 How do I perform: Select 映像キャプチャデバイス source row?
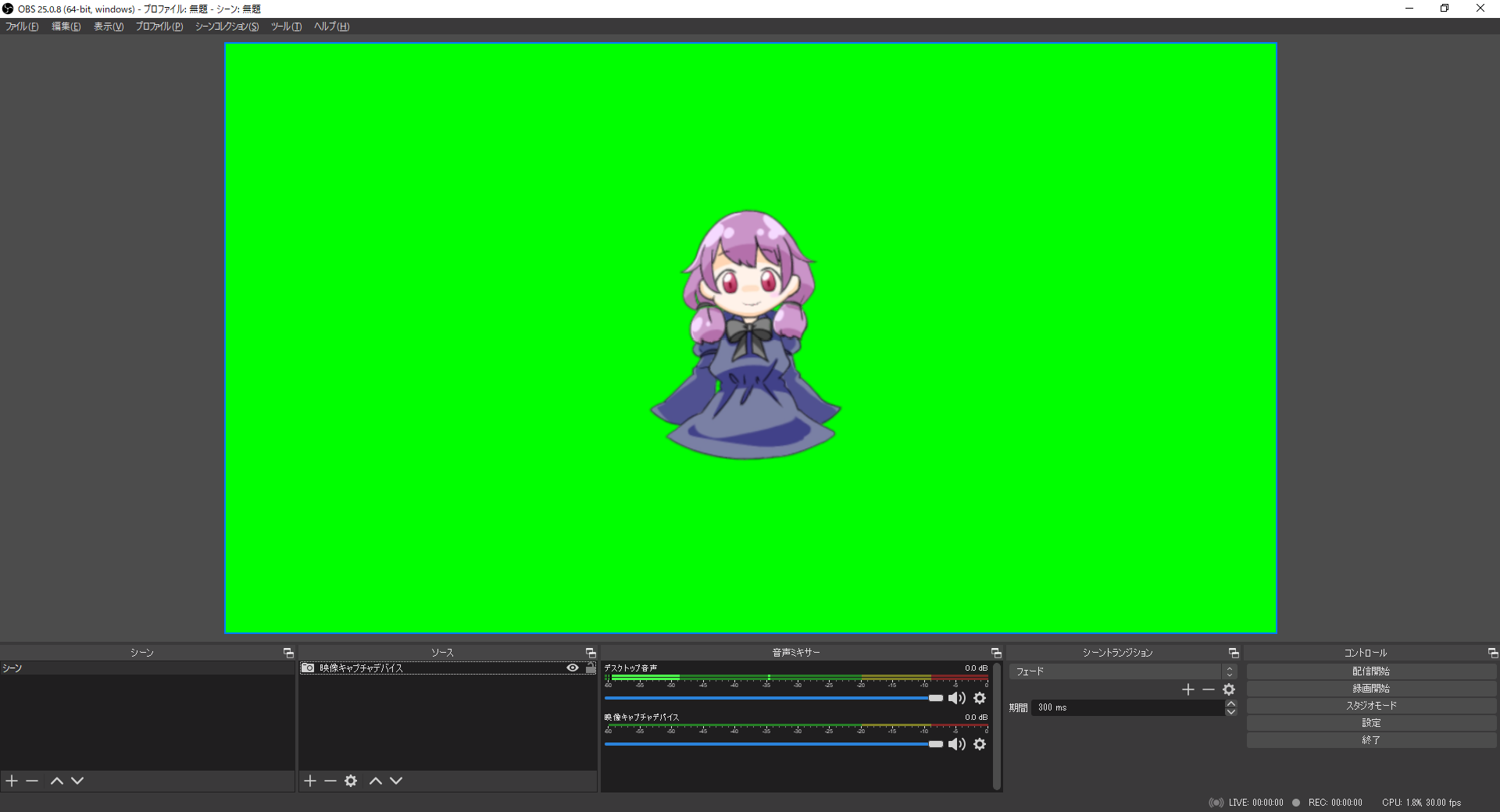448,668
